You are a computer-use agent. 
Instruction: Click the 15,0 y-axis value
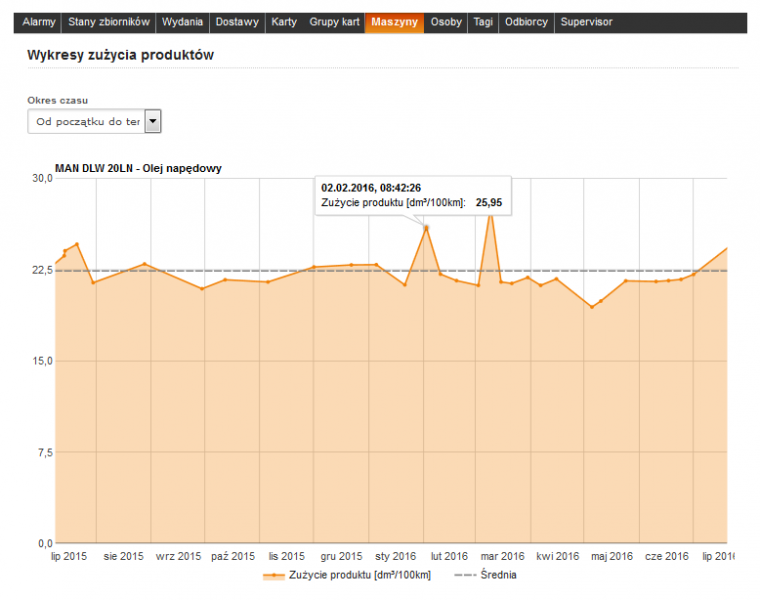[x=42, y=361]
